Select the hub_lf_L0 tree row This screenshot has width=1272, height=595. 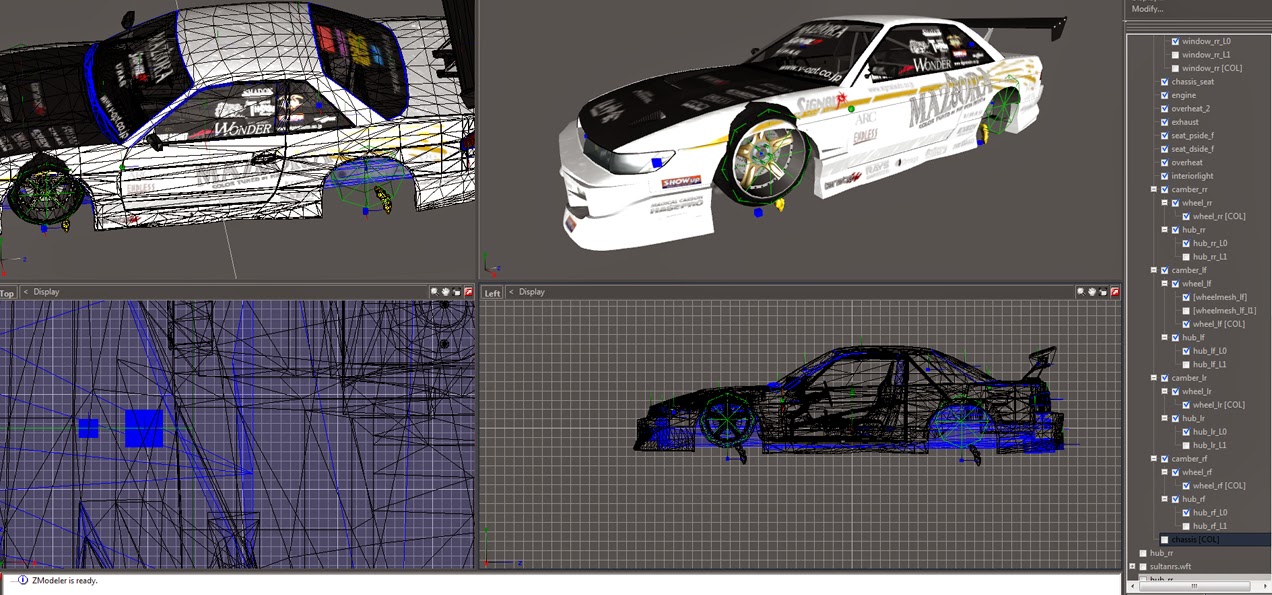[1210, 351]
